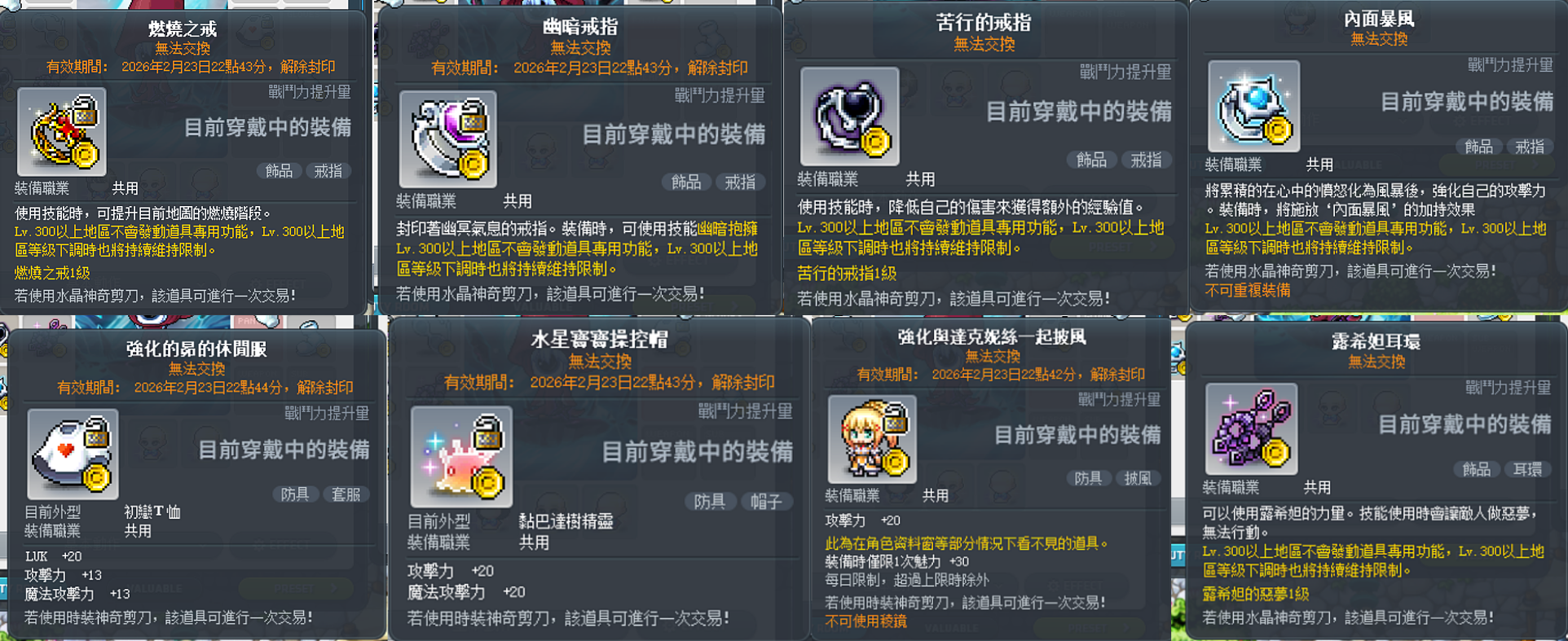Click the 燃燒之戒 ring item icon
Viewport: 1568px width, 641px height.
click(62, 132)
